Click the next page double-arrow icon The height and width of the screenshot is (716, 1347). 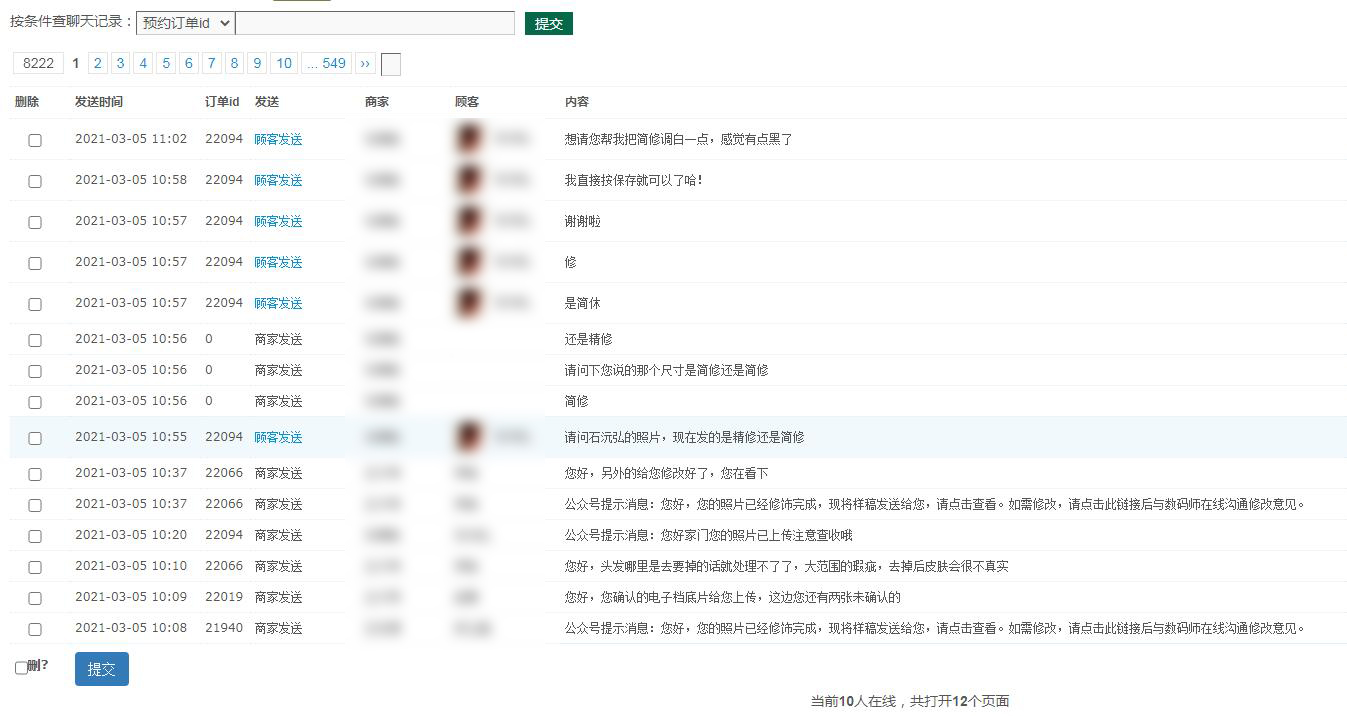point(365,64)
